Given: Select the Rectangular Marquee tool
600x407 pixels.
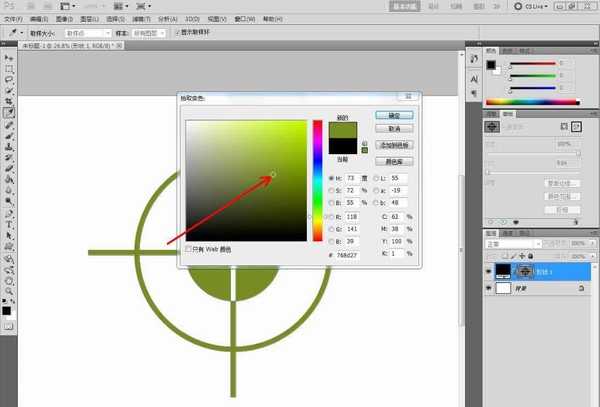Looking at the screenshot, I should pos(9,69).
